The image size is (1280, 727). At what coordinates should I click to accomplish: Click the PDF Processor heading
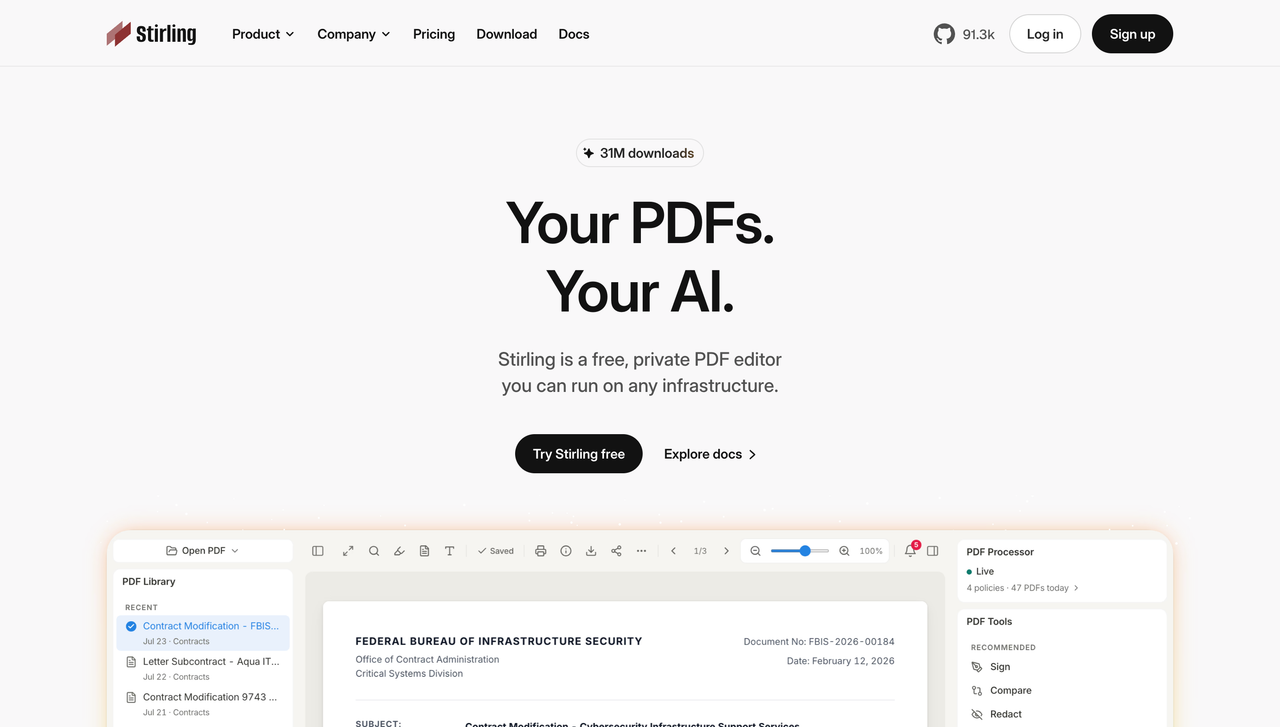1000,552
